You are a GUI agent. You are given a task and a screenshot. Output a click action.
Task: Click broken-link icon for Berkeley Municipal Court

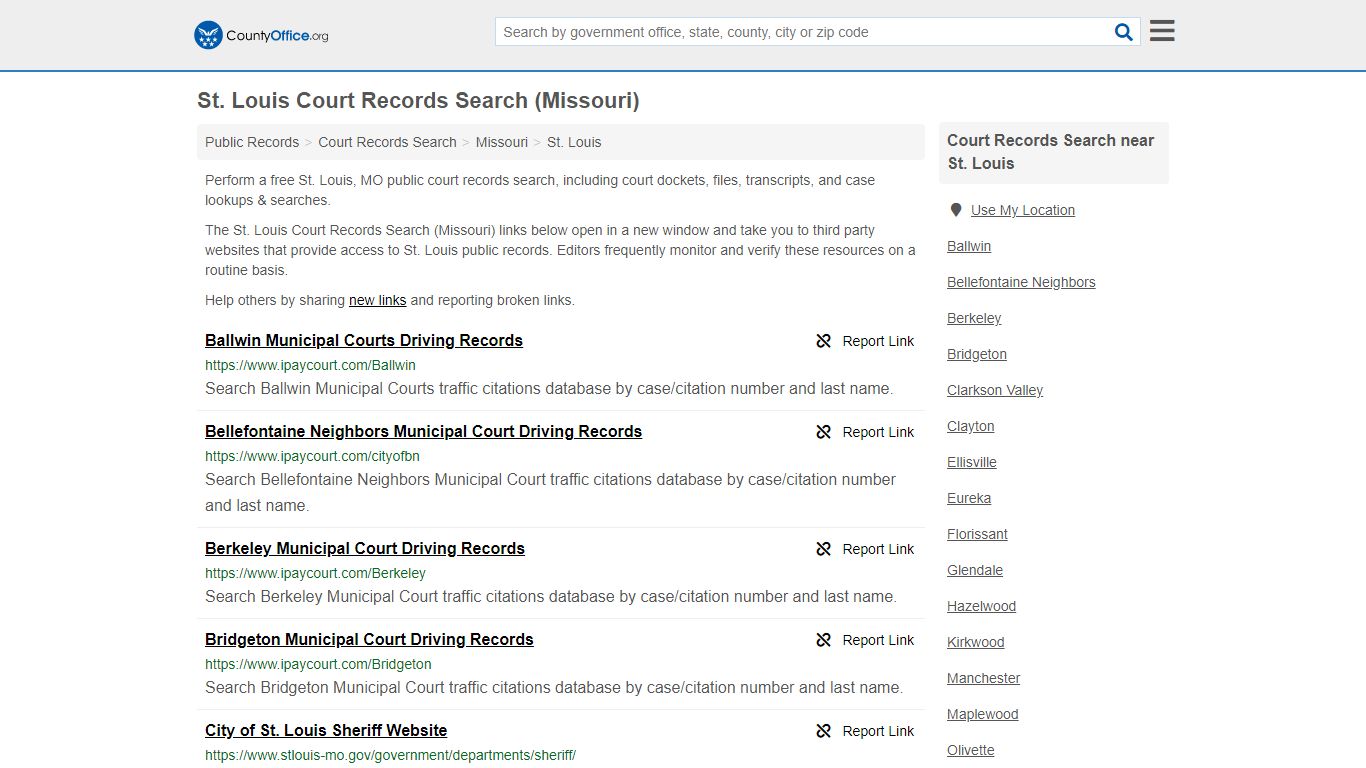tap(824, 549)
